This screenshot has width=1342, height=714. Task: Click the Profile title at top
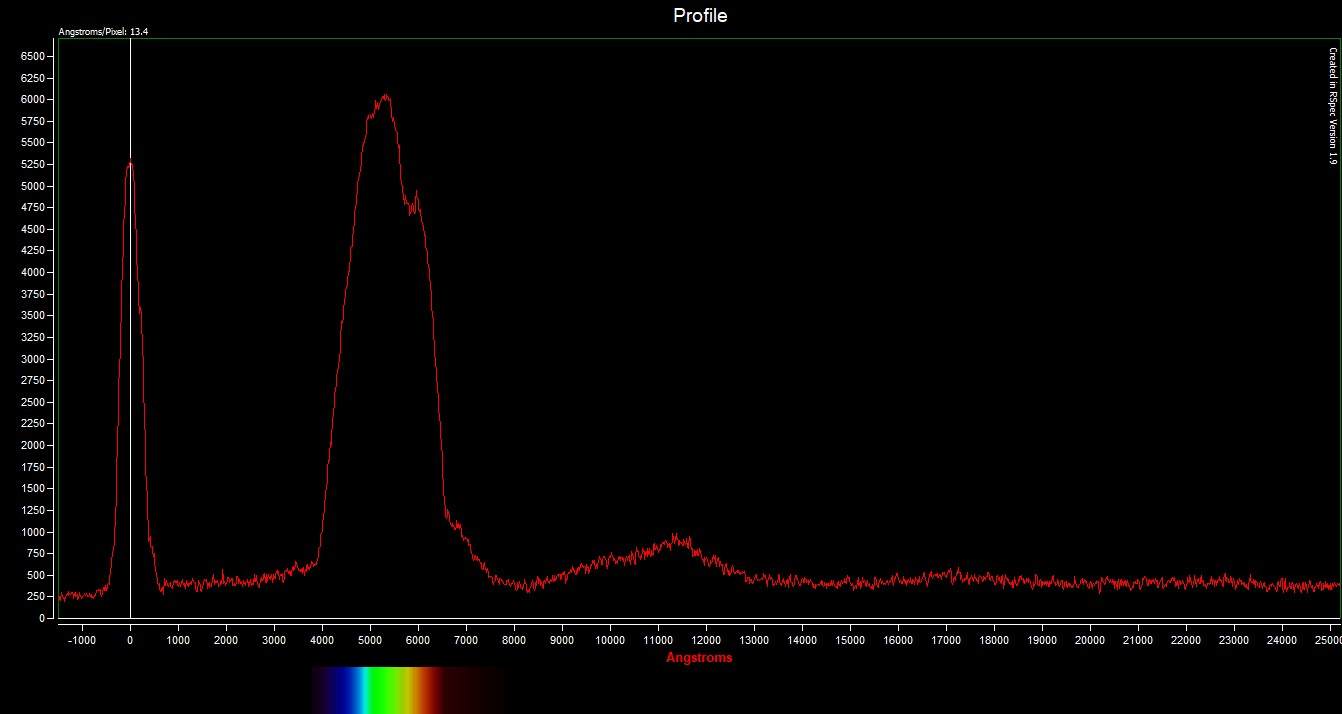pos(700,15)
